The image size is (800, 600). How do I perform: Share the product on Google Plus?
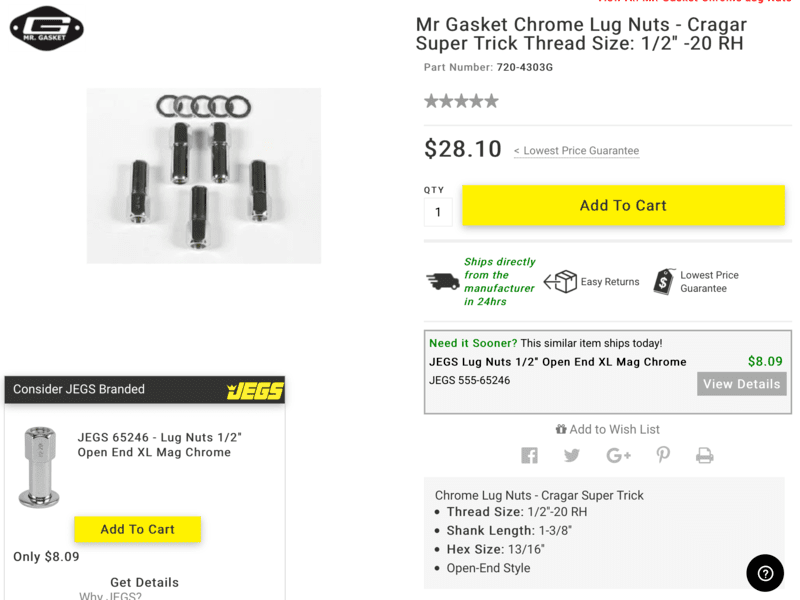pos(618,456)
